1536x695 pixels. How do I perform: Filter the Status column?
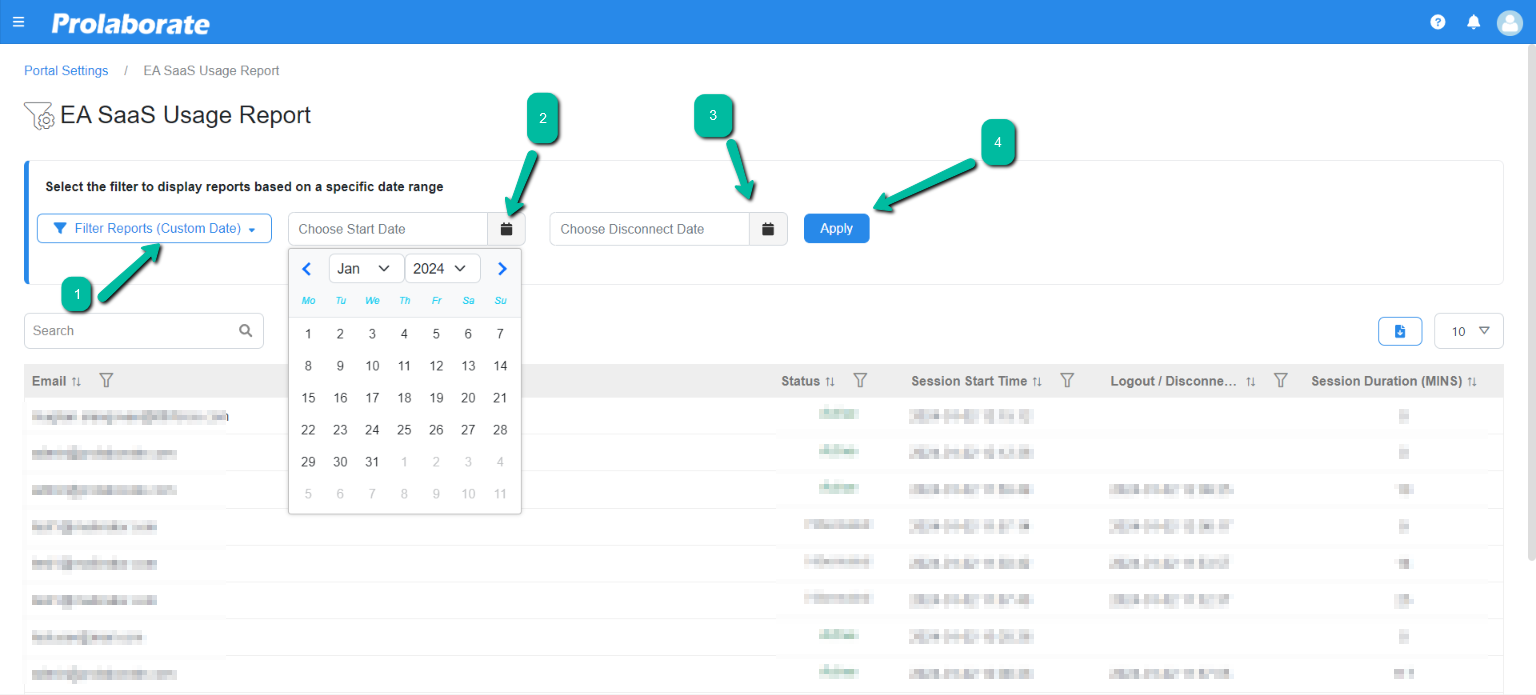[x=860, y=381]
